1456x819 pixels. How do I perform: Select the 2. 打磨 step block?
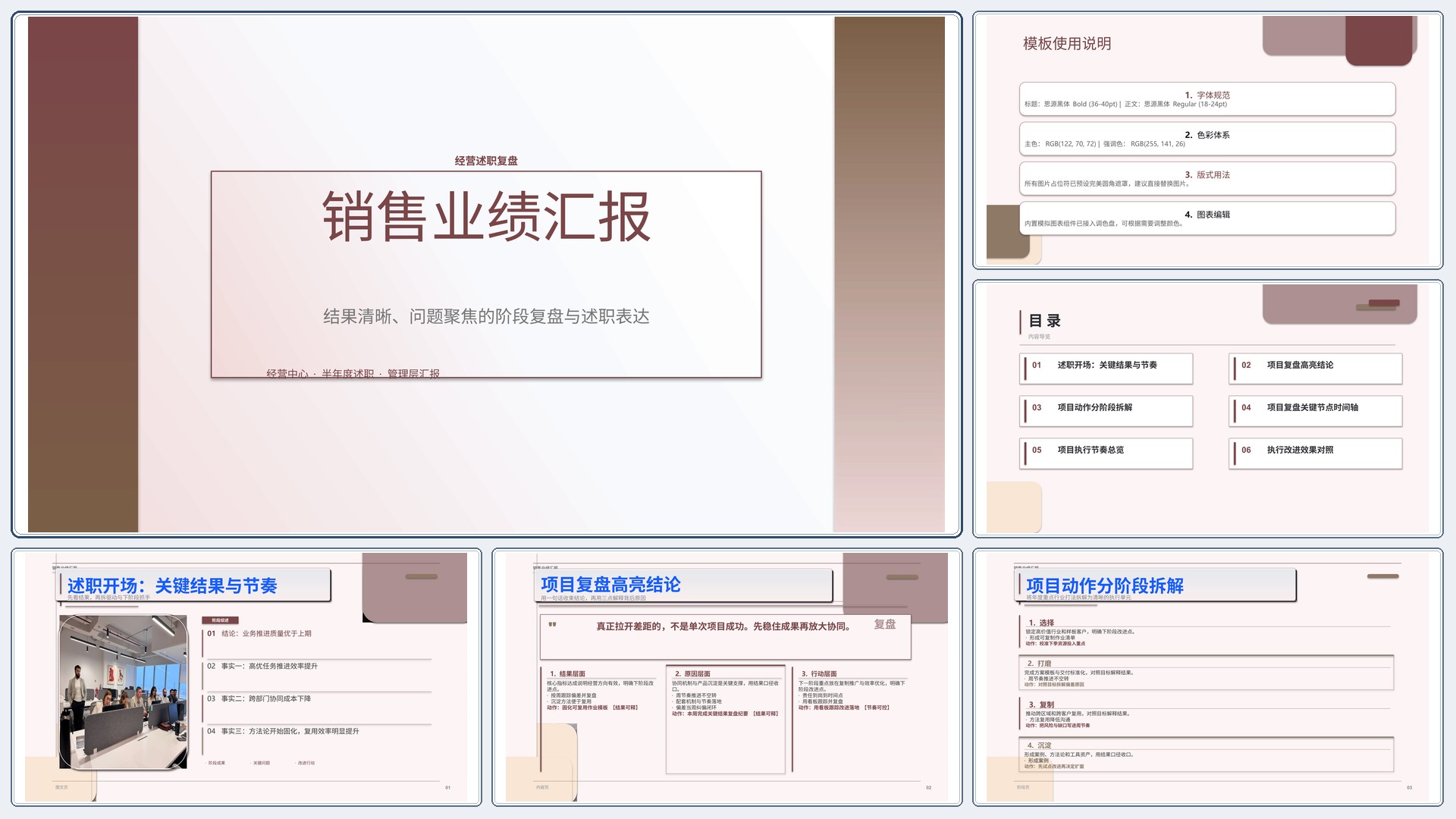[1207, 673]
